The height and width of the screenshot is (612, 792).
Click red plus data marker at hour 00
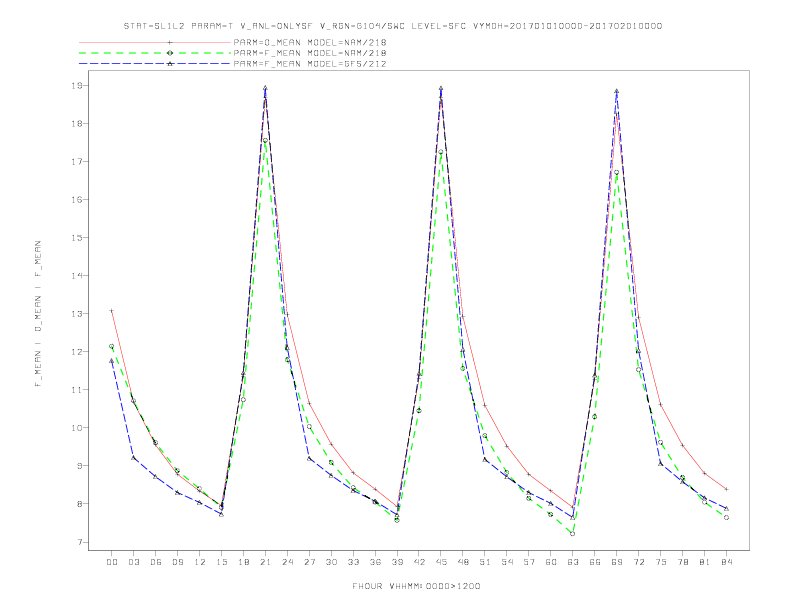tap(112, 311)
